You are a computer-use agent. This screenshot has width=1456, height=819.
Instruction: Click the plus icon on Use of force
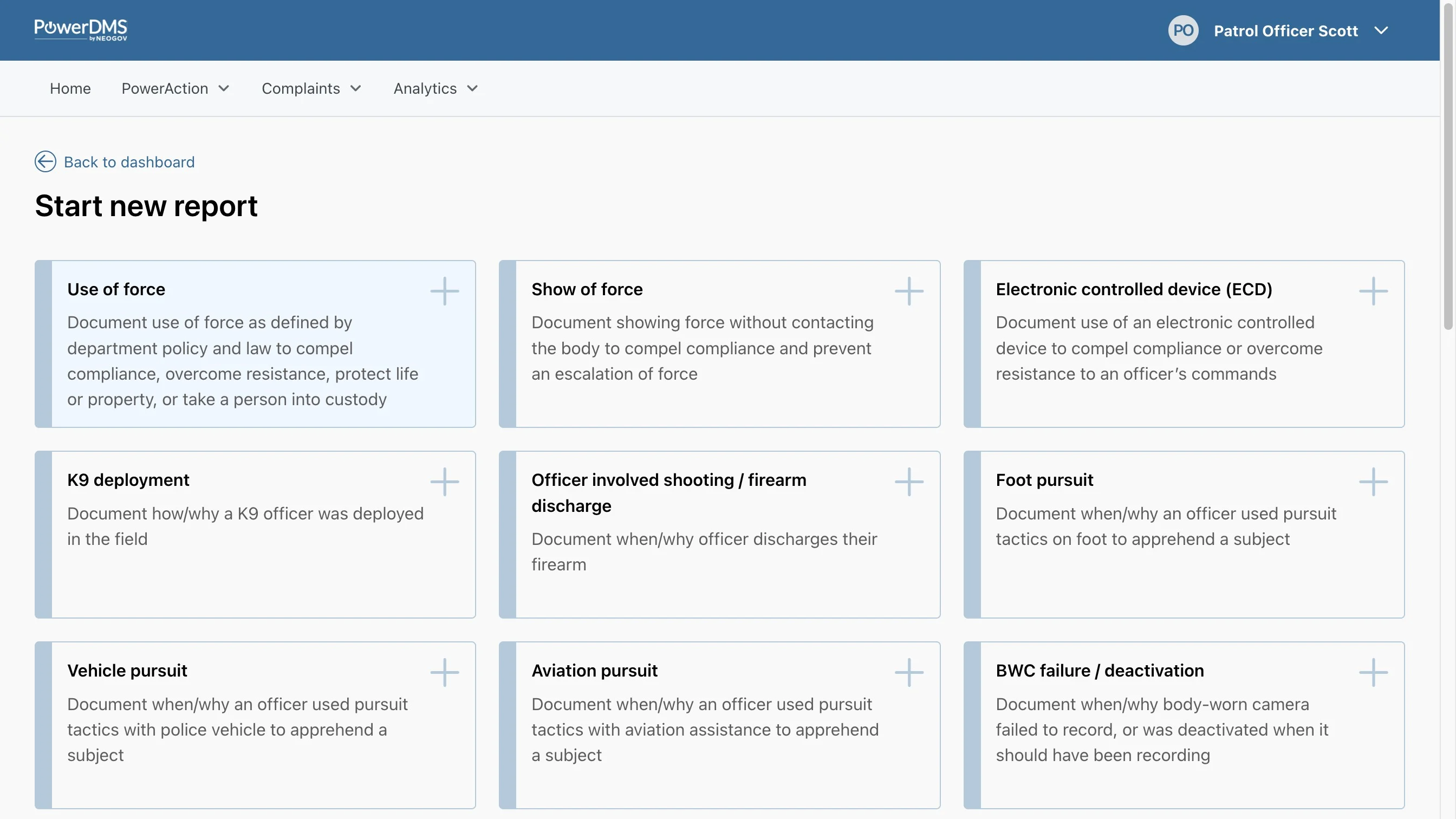pyautogui.click(x=444, y=291)
